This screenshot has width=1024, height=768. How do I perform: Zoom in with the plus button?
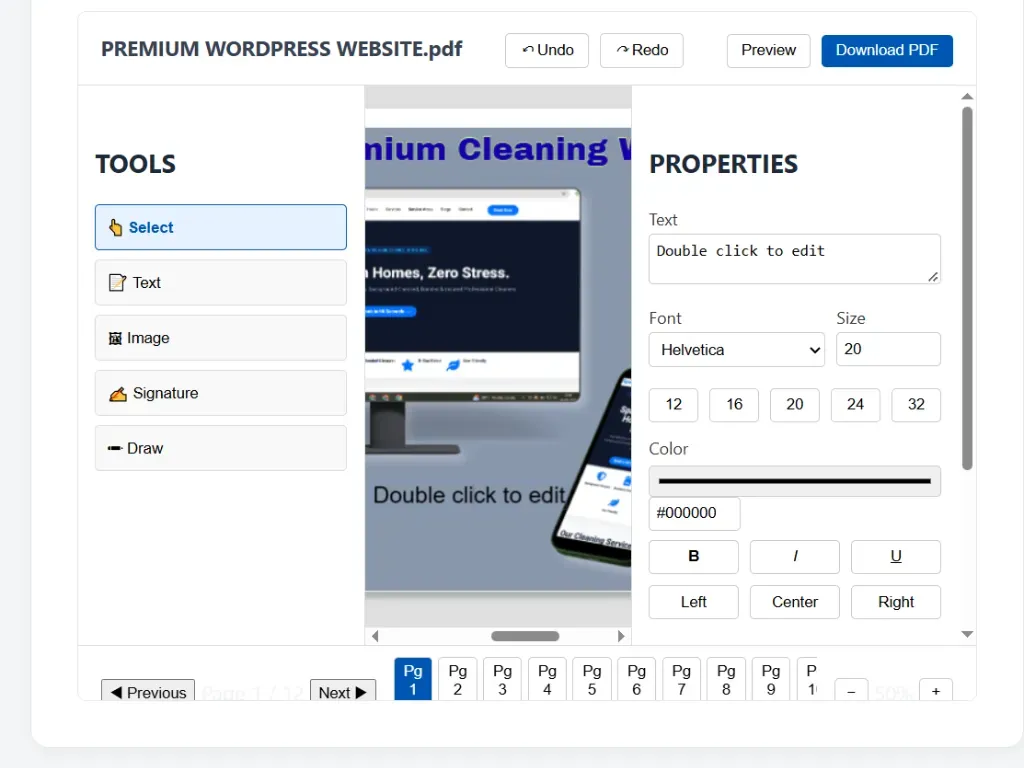(x=936, y=690)
